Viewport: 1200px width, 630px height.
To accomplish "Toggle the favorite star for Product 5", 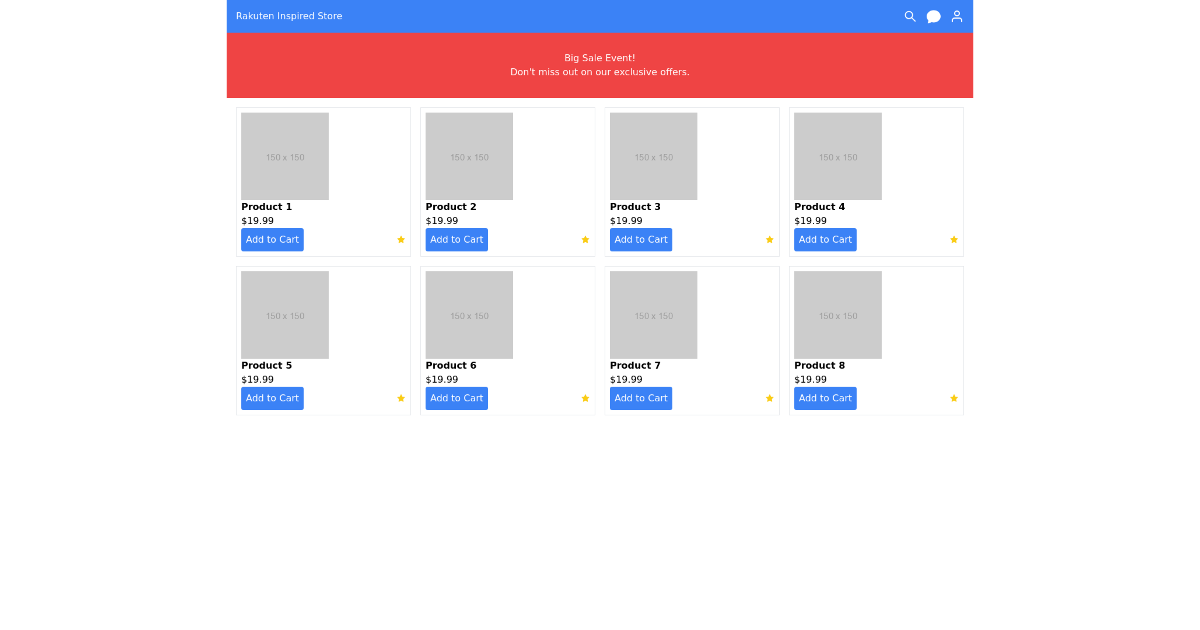I will pyautogui.click(x=401, y=398).
